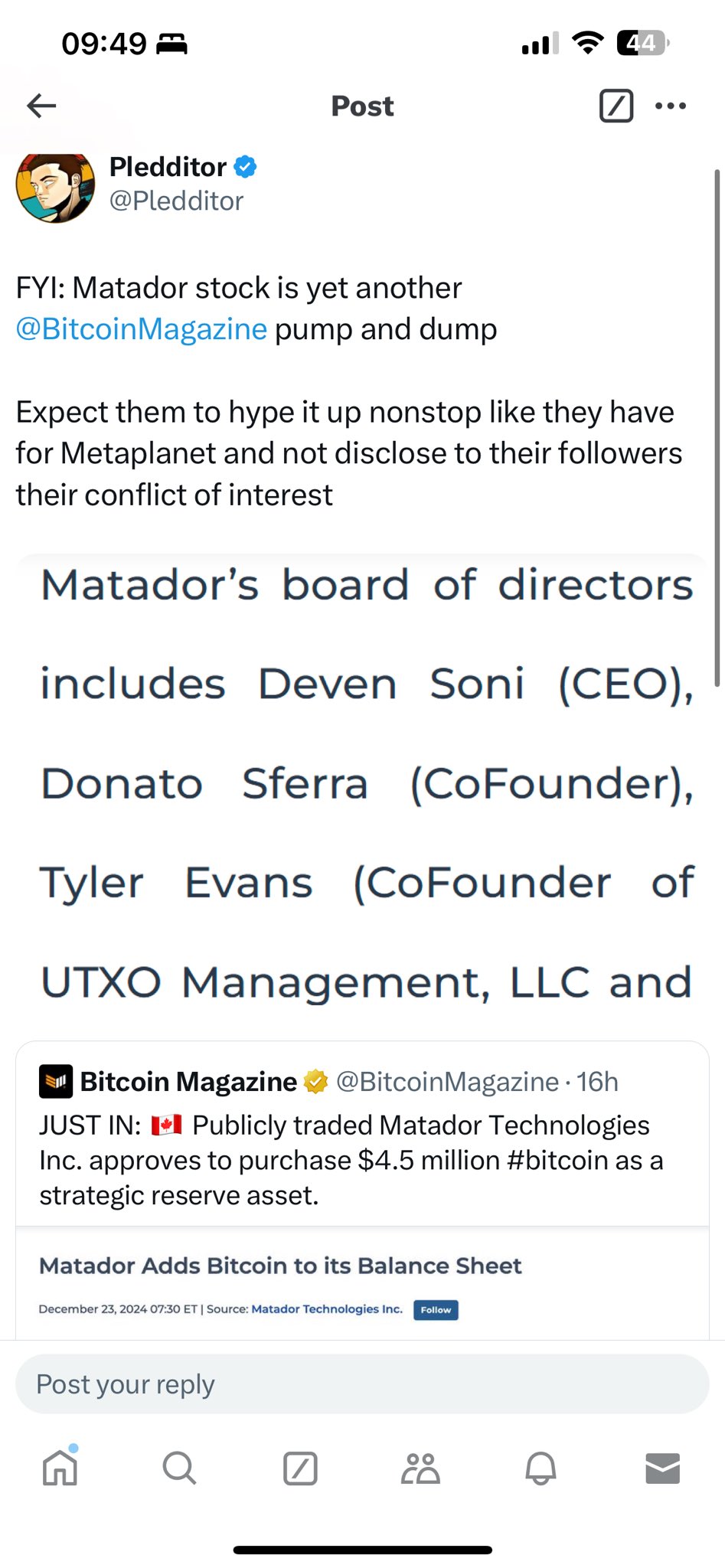This screenshot has width=725, height=1568.
Task: Open the Messages envelope tab
Action: click(662, 1468)
